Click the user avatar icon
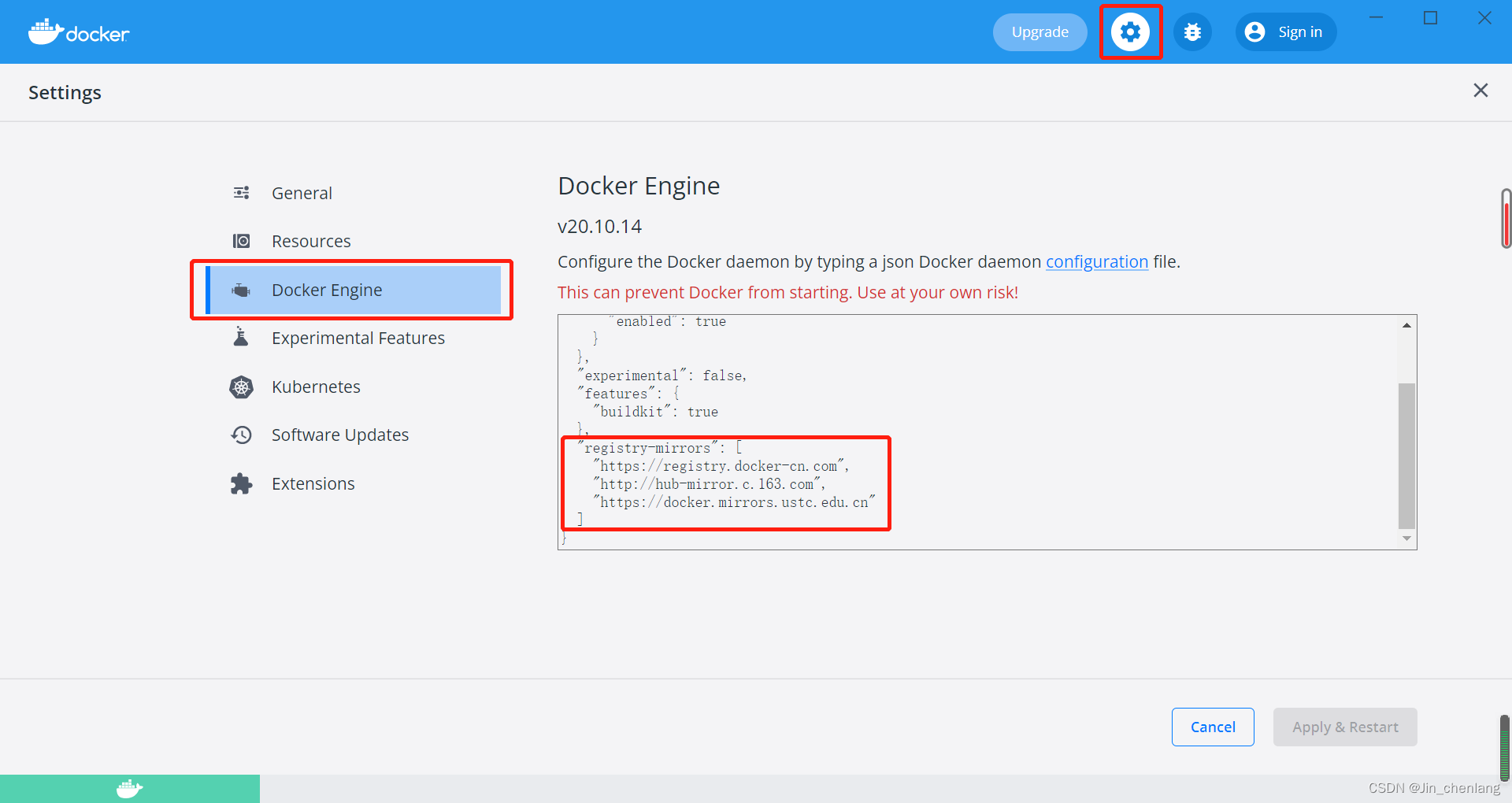The image size is (1512, 803). pos(1255,32)
